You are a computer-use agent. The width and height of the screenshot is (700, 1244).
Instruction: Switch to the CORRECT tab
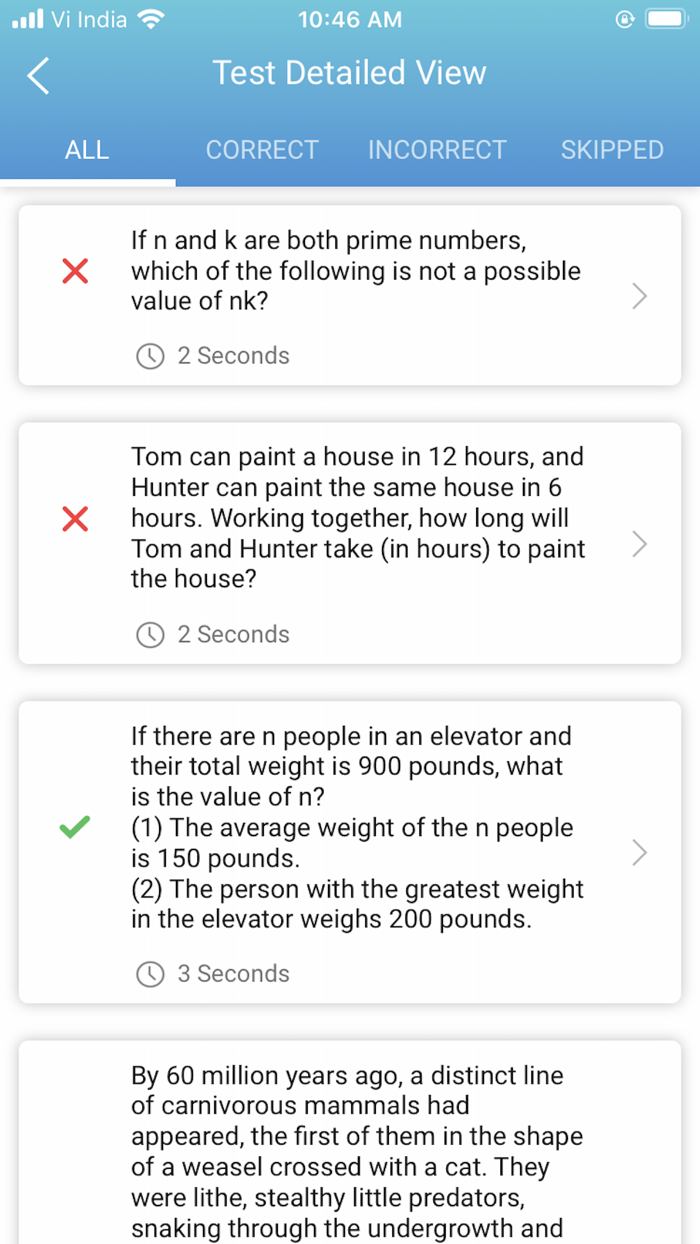click(x=262, y=149)
